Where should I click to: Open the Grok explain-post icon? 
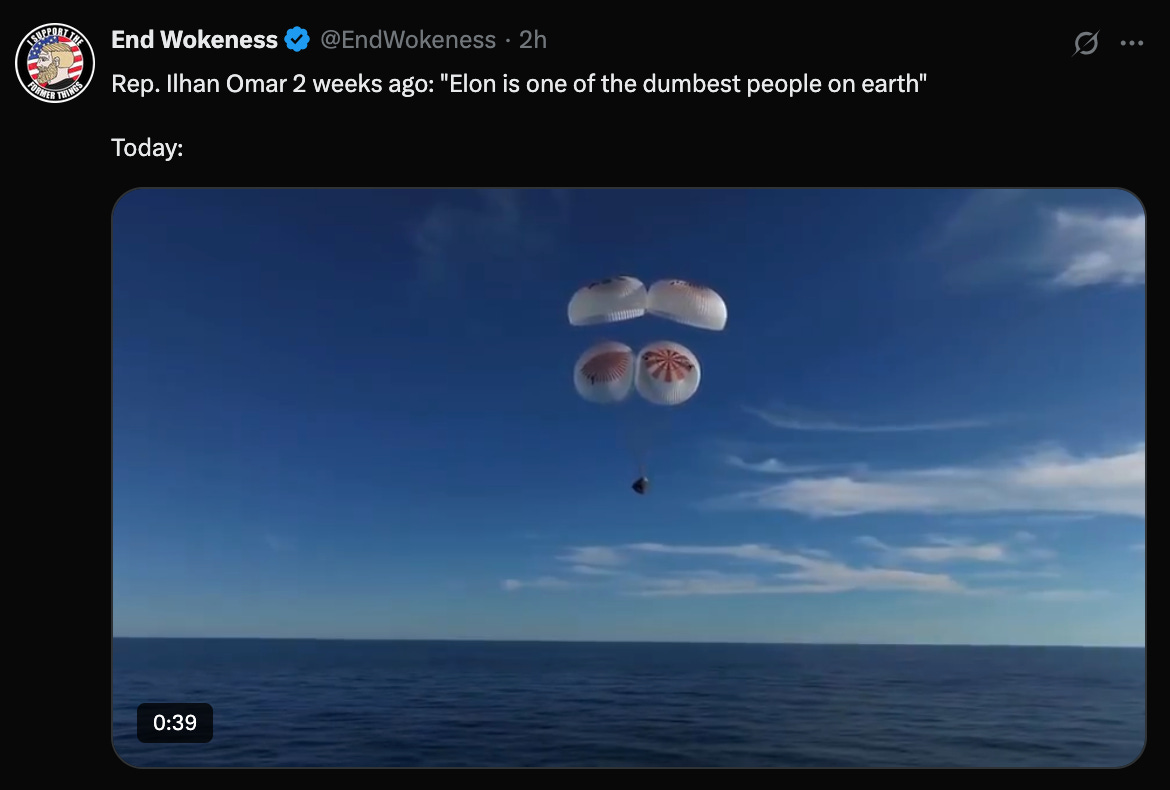tap(1086, 43)
